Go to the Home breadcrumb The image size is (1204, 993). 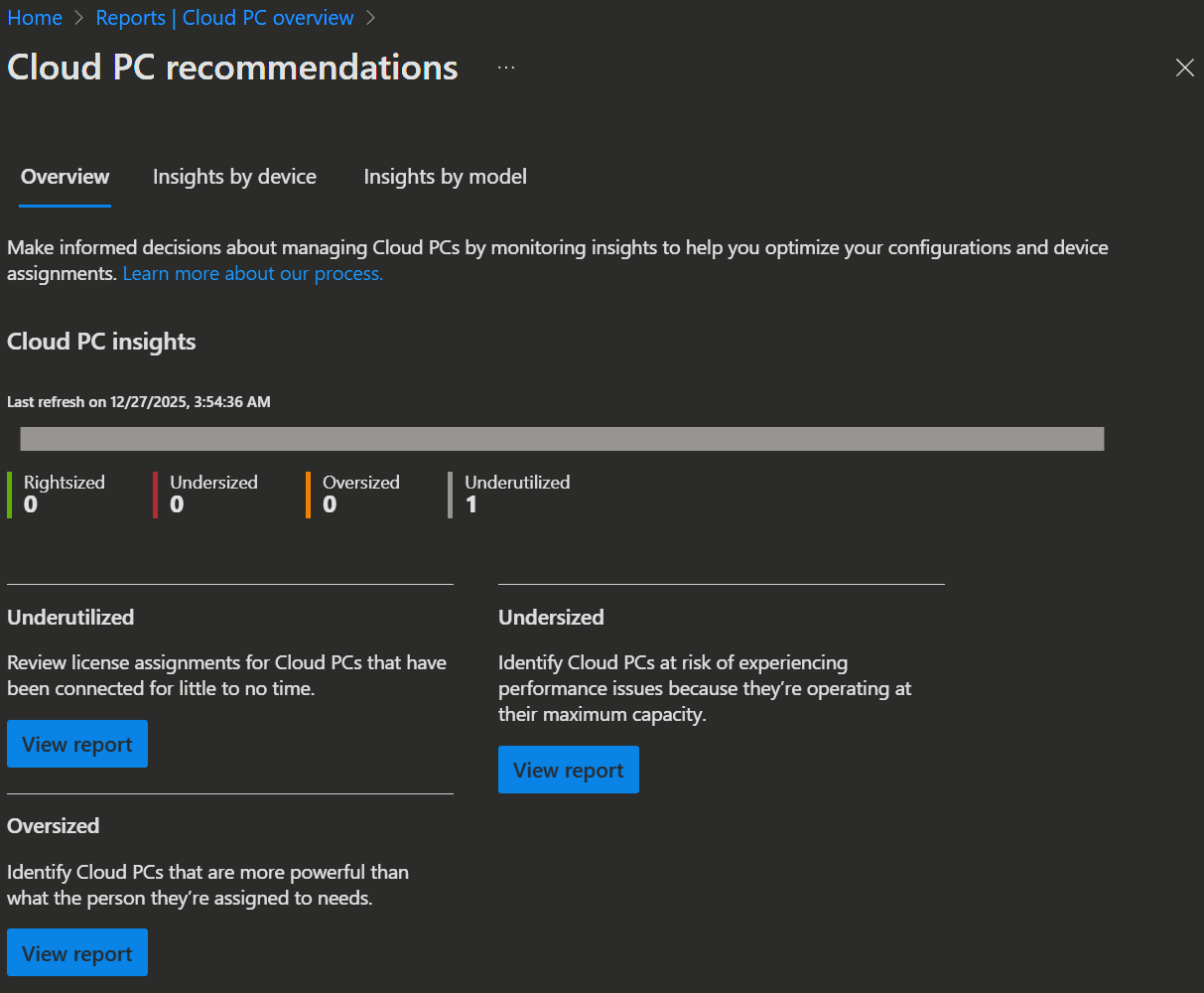tap(35, 18)
